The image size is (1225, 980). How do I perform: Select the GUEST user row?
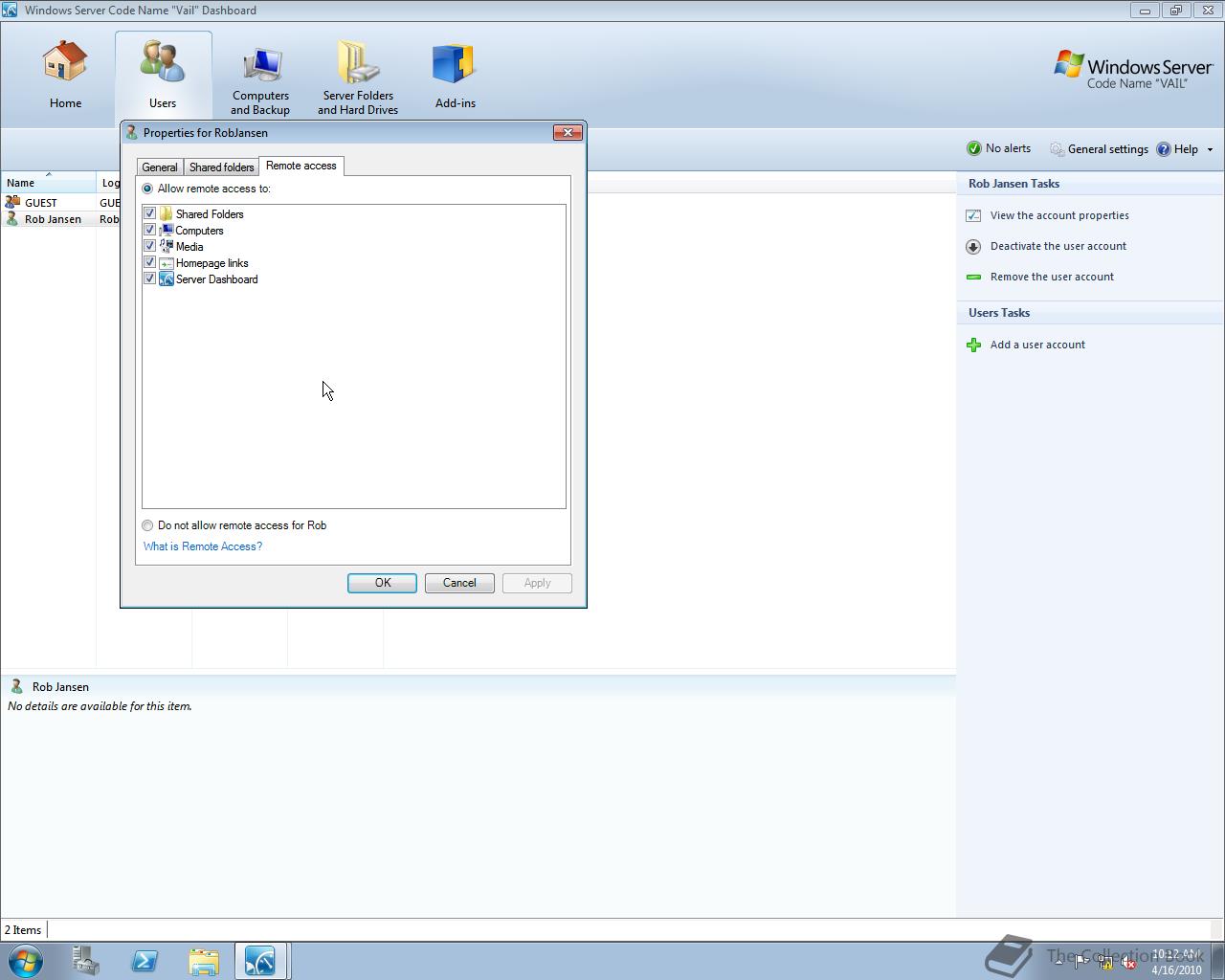coord(60,203)
